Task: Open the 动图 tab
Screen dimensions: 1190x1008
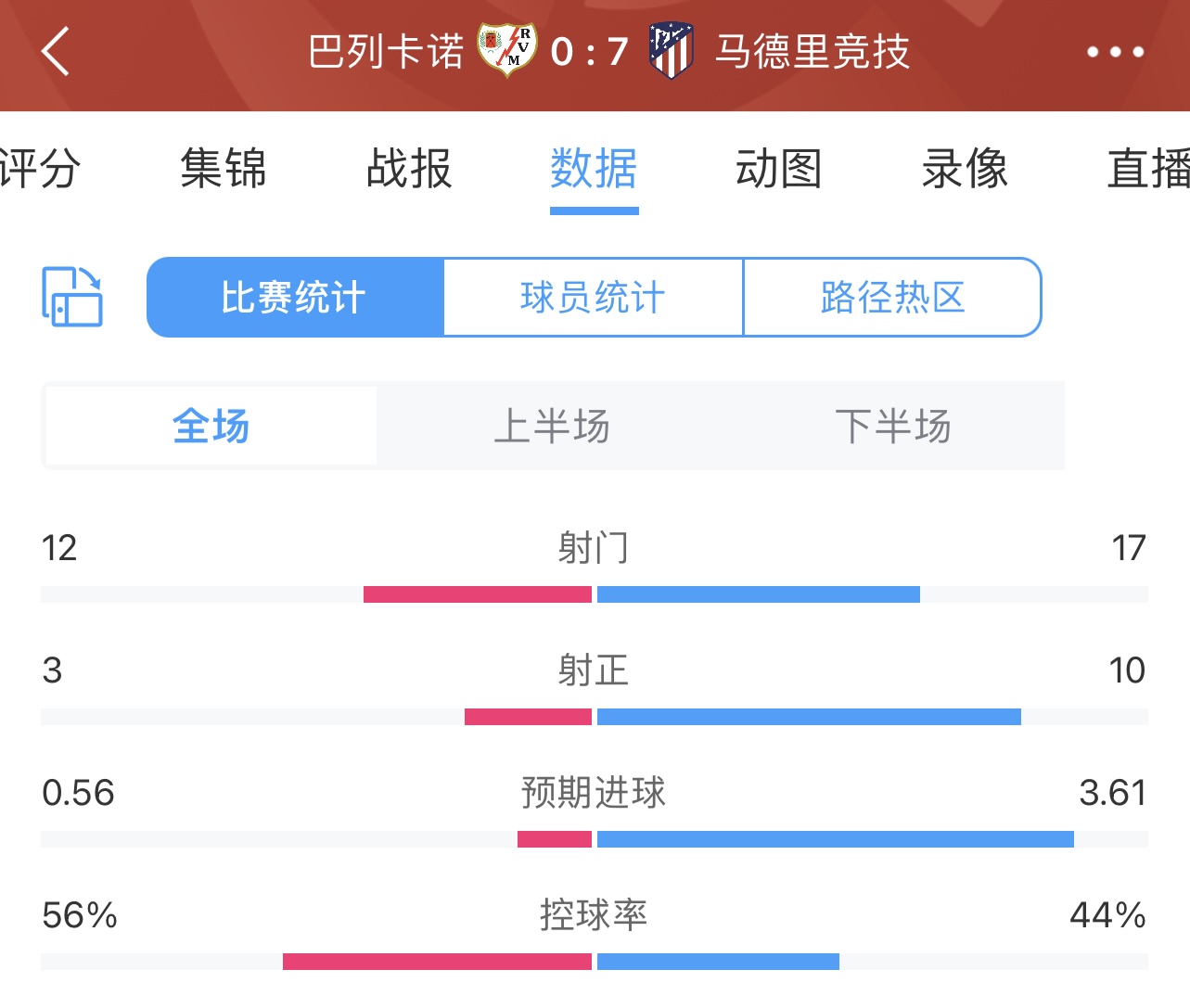Action: 779,169
